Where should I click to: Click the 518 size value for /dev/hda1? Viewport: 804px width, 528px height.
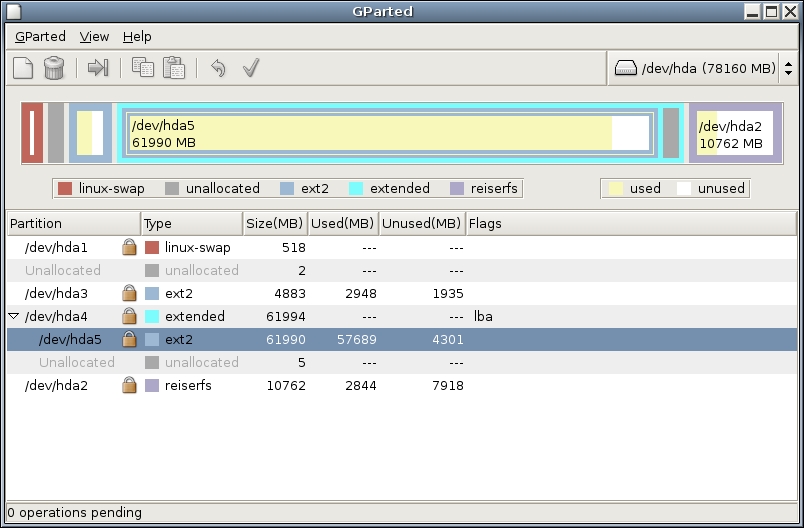click(294, 247)
